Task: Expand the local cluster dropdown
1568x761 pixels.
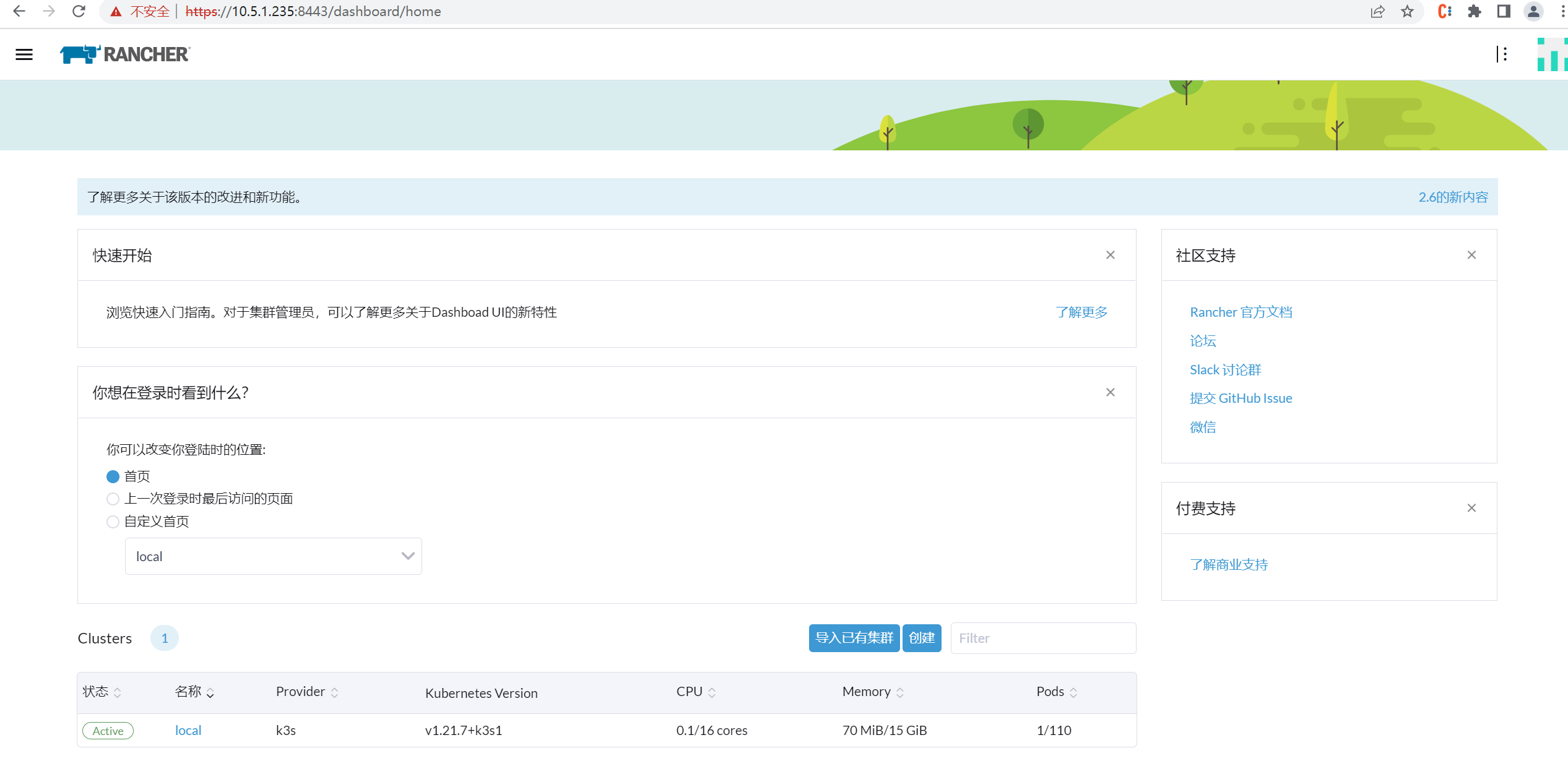Action: point(273,556)
